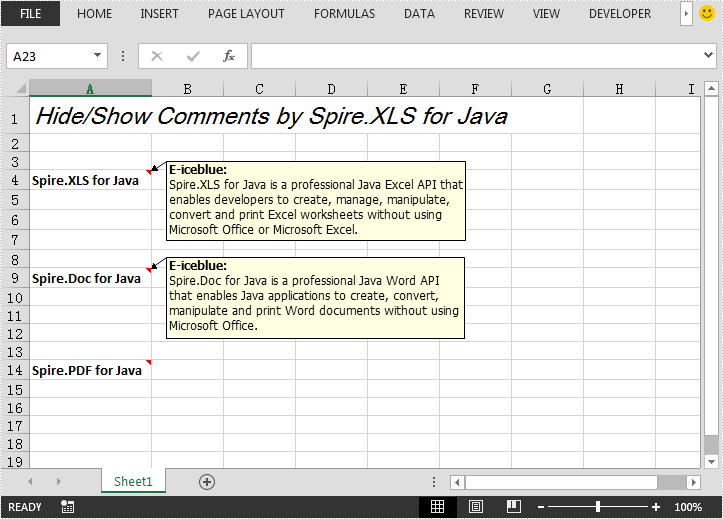This screenshot has height=519, width=723.
Task: Click horizontal scrollbar left arrow
Action: [457, 483]
